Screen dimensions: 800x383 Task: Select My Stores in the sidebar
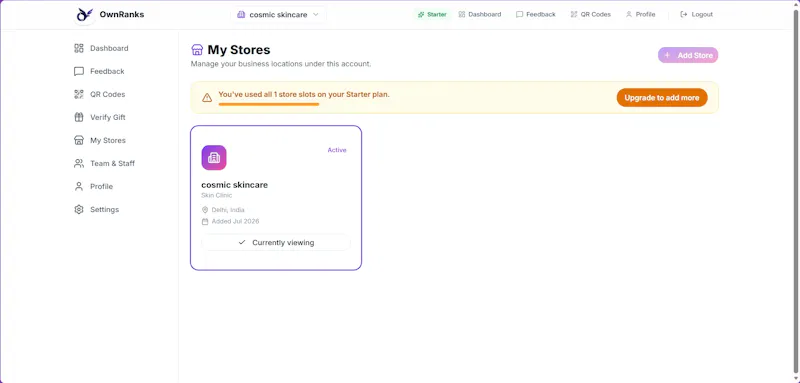pyautogui.click(x=99, y=140)
